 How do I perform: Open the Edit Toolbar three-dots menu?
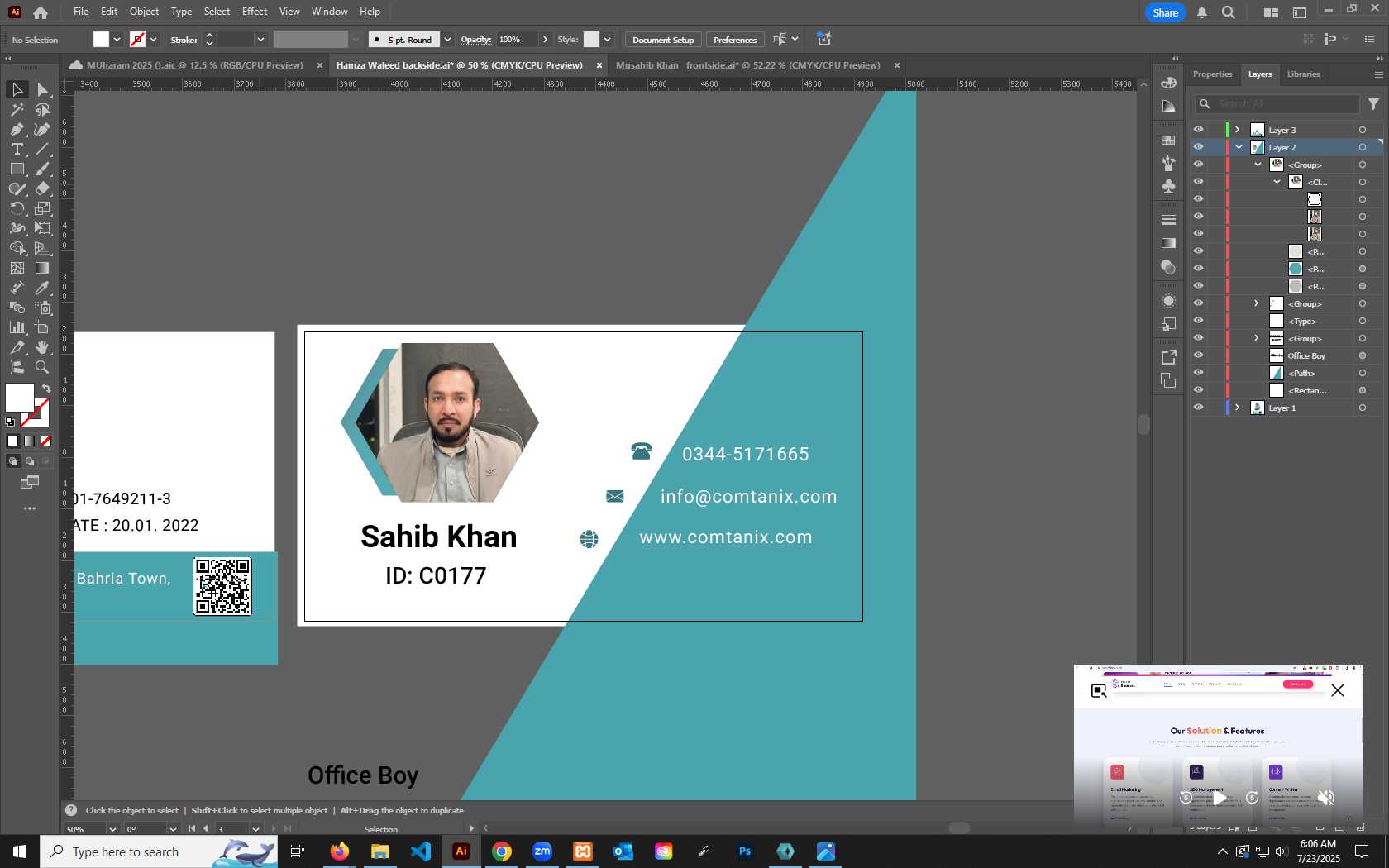point(30,508)
